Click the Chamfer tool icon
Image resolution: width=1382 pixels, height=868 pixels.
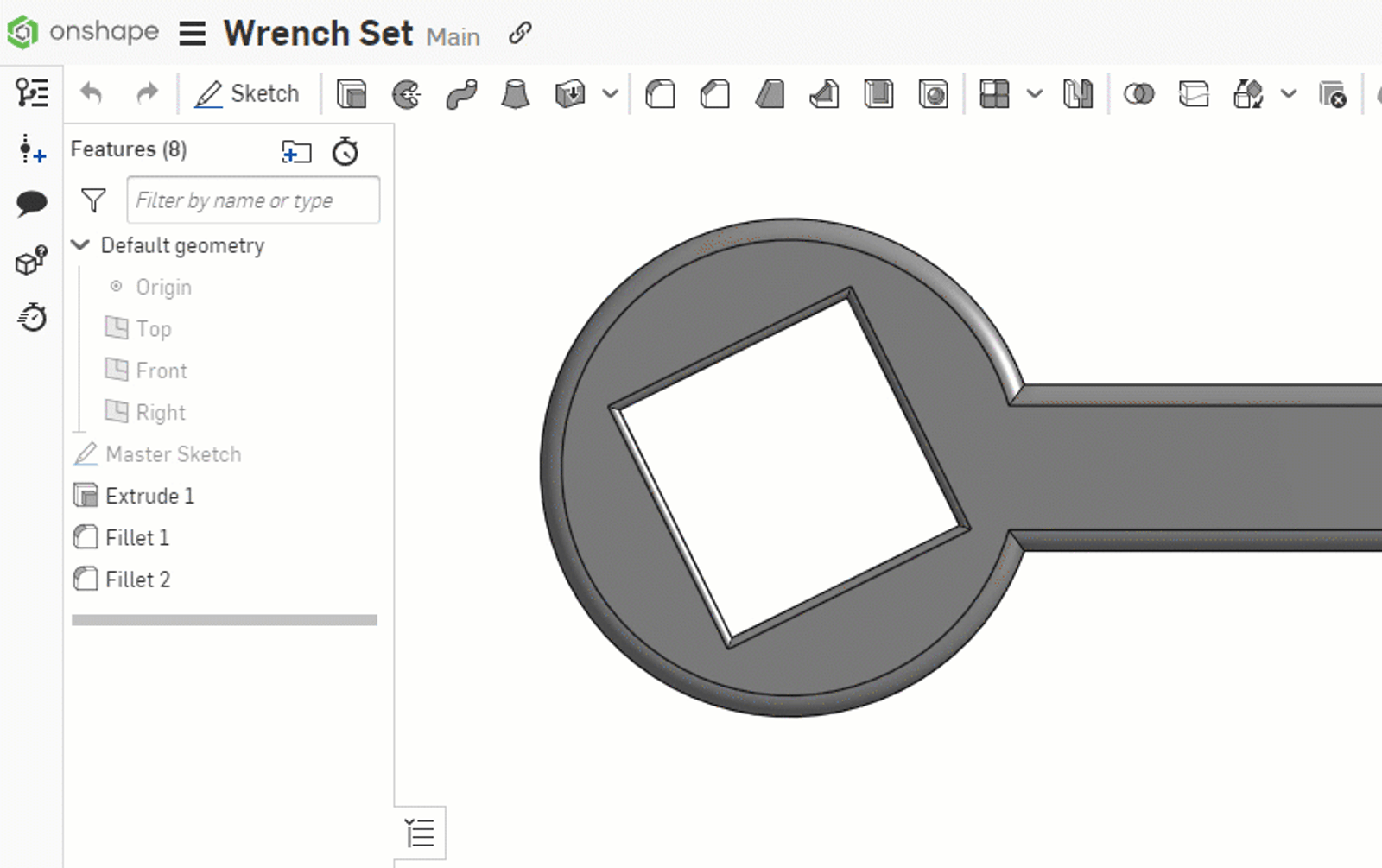(714, 93)
